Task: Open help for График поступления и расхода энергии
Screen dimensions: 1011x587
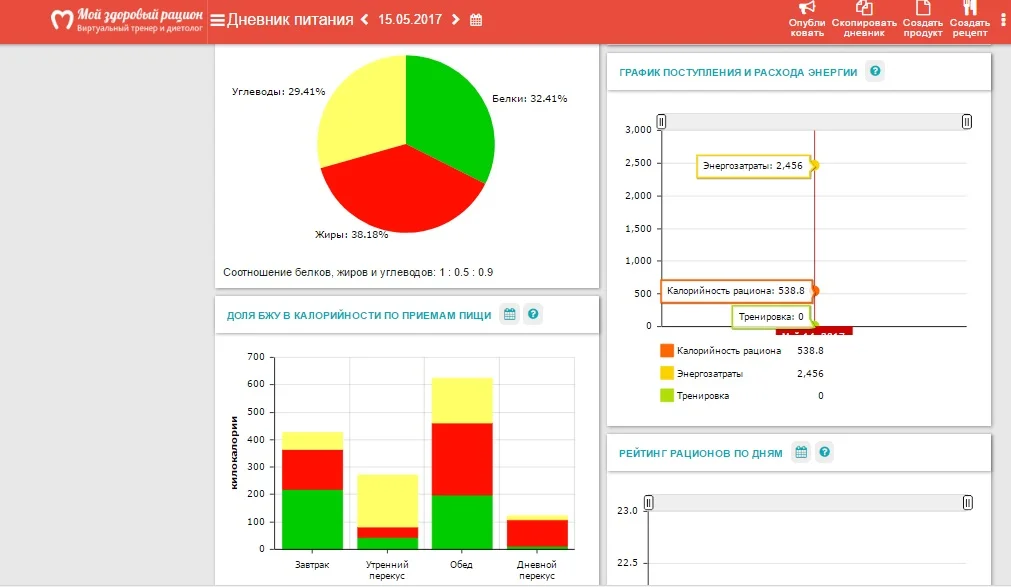Action: tap(875, 71)
